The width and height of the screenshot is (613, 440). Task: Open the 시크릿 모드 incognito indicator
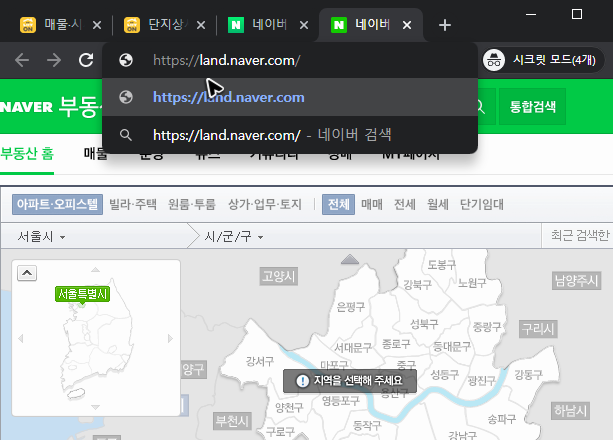pyautogui.click(x=542, y=60)
